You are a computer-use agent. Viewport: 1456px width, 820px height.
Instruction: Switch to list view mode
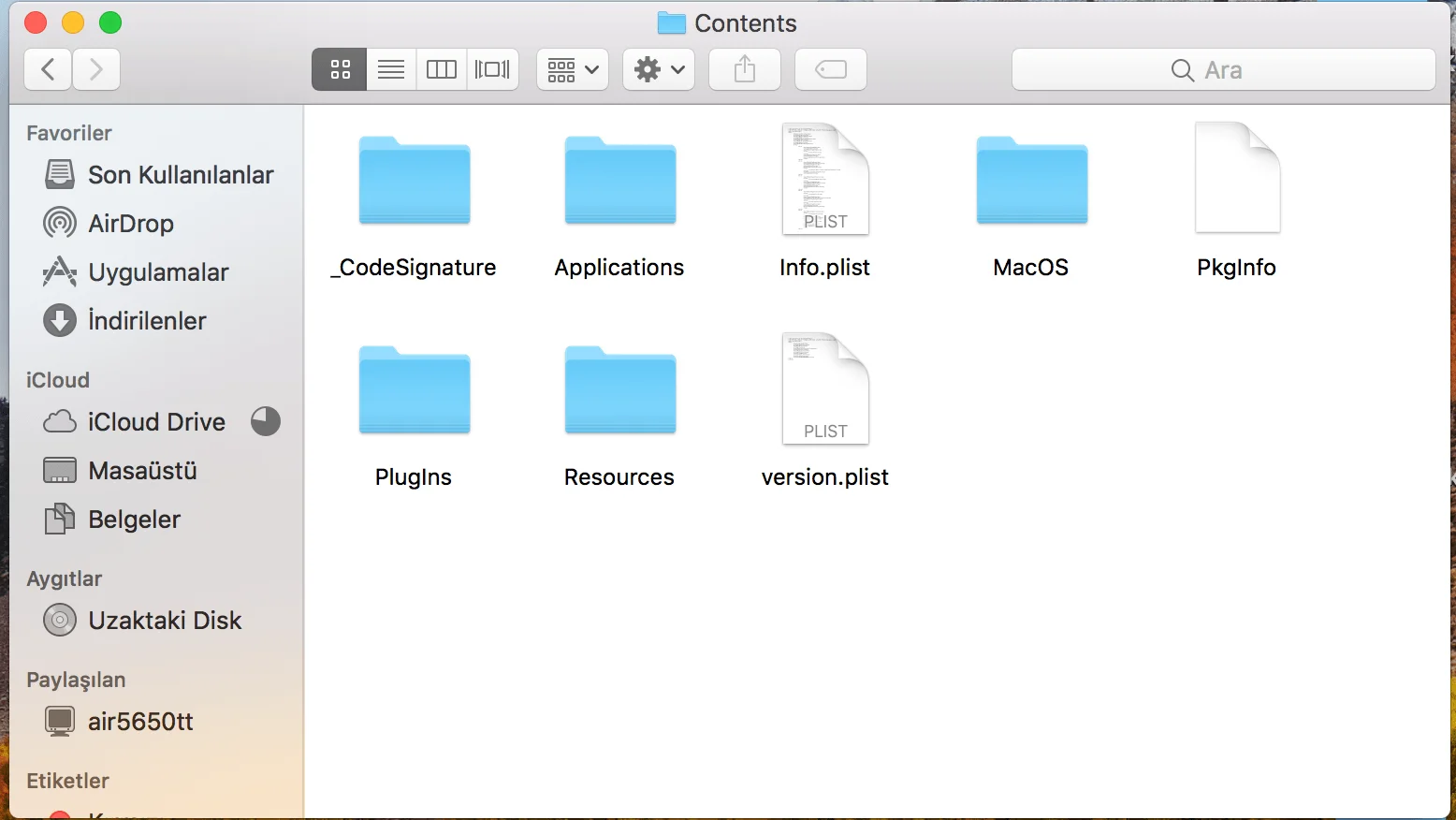391,69
